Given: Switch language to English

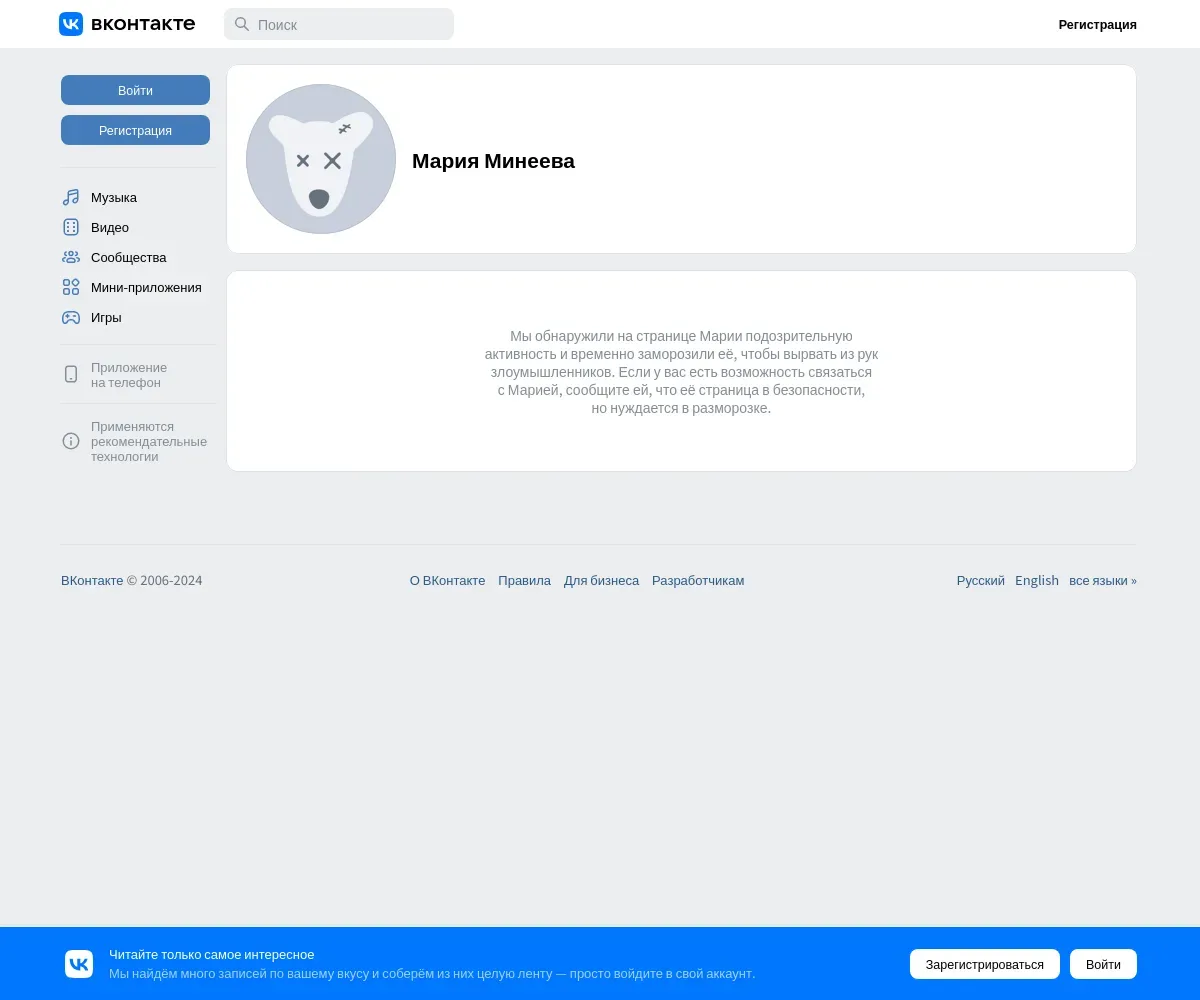Looking at the screenshot, I should tap(1036, 580).
